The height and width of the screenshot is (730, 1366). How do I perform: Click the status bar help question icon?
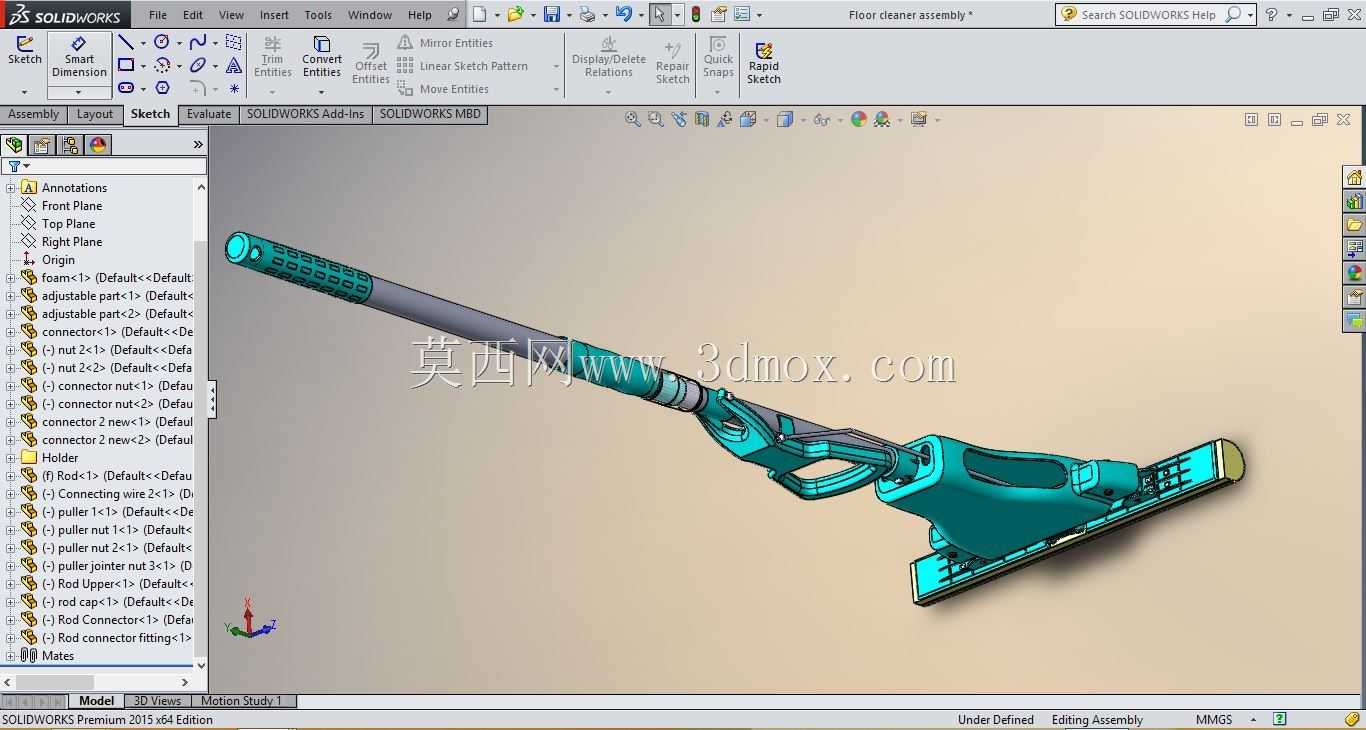(x=1279, y=719)
